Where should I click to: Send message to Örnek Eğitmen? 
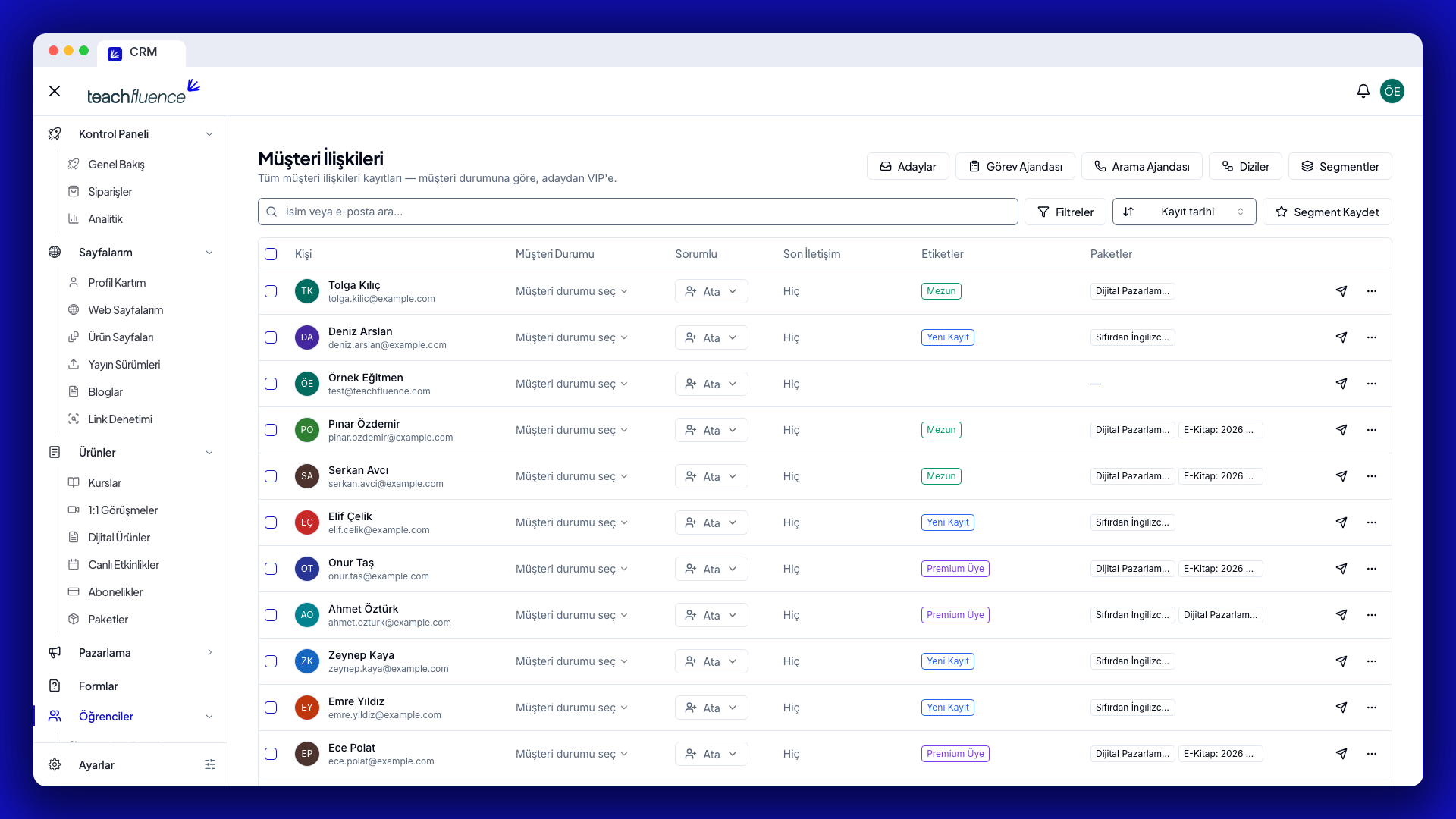point(1341,384)
